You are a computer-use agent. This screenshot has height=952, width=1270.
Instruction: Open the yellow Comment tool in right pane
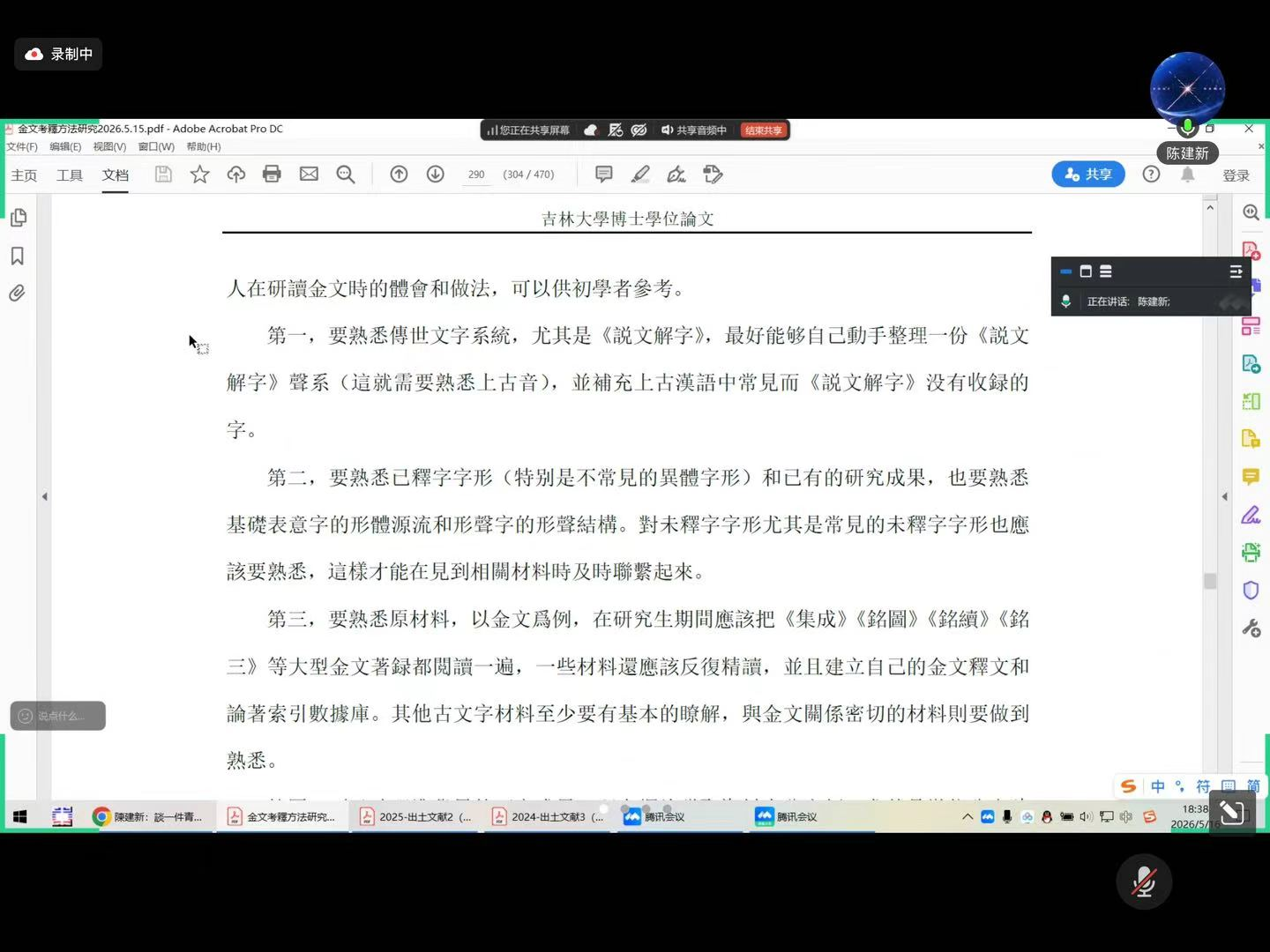click(x=1251, y=477)
